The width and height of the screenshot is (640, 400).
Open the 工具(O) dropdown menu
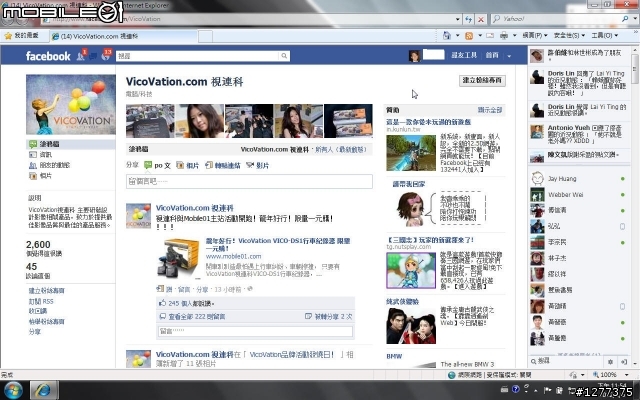click(x=604, y=36)
